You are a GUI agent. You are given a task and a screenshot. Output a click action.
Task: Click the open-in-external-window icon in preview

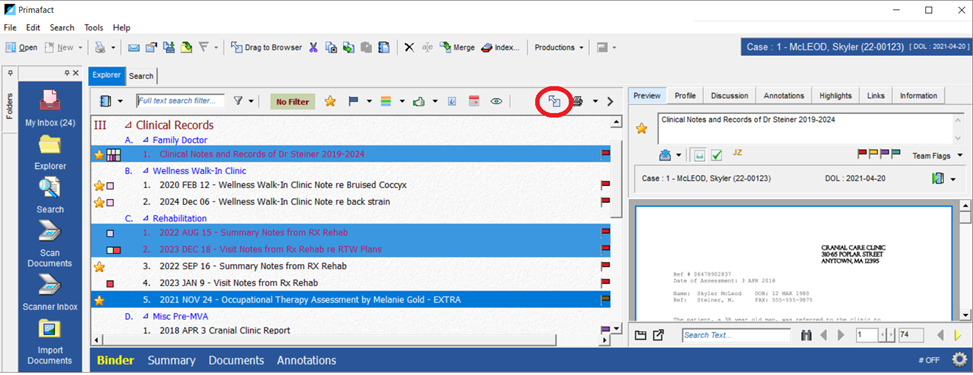pos(659,335)
